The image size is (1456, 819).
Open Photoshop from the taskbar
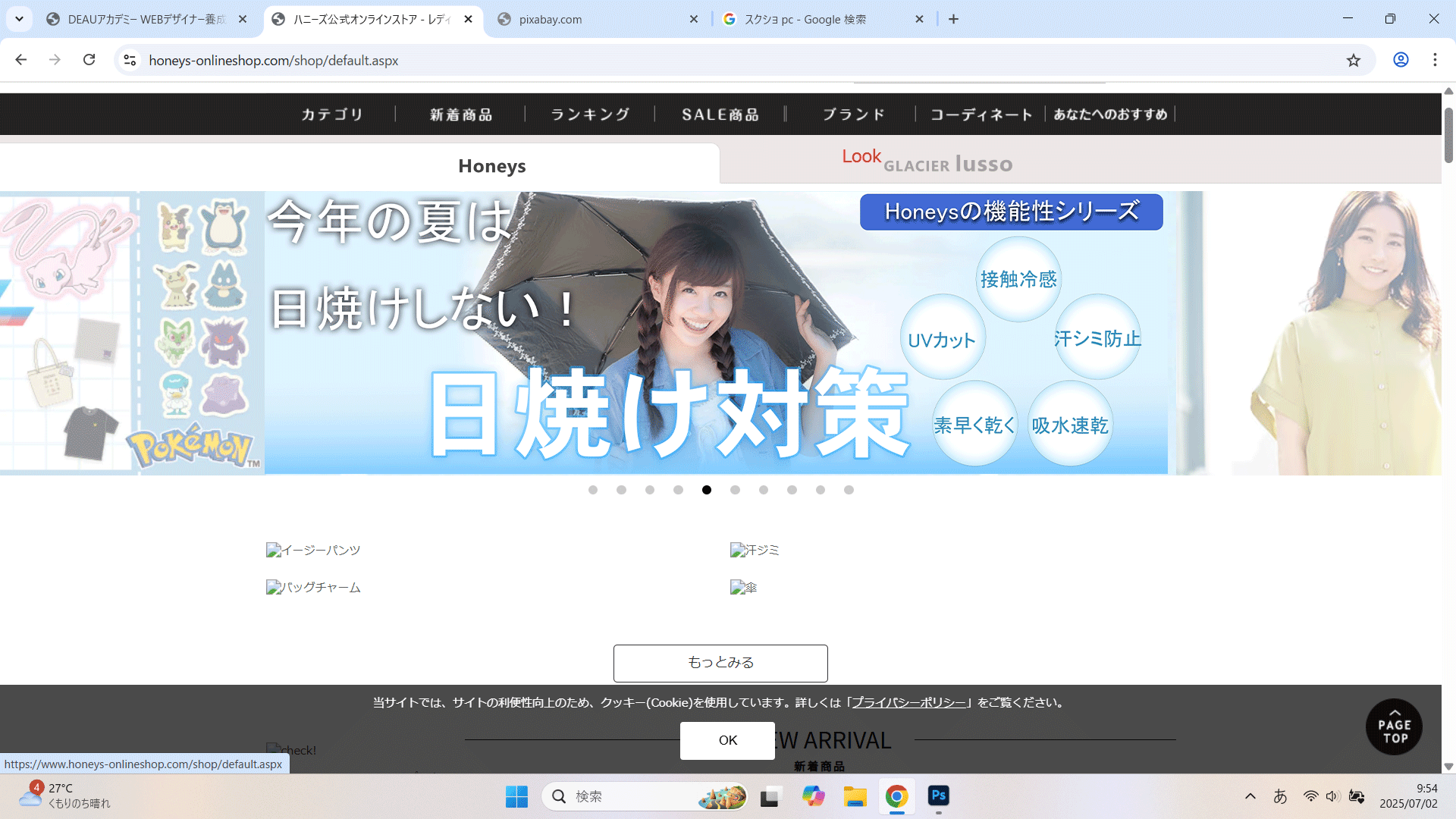click(938, 796)
